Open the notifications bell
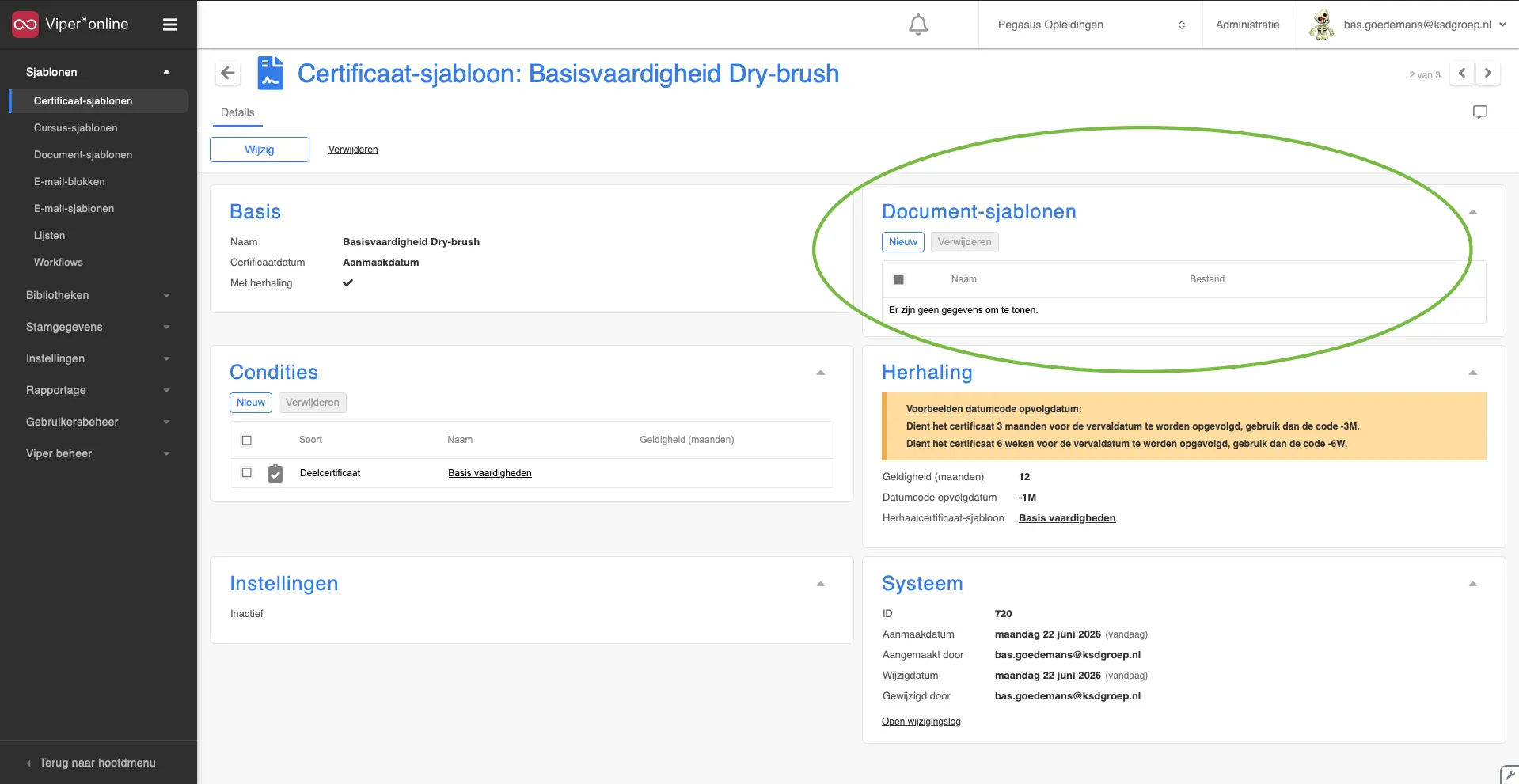Screen dimensions: 1519x784 [x=918, y=25]
